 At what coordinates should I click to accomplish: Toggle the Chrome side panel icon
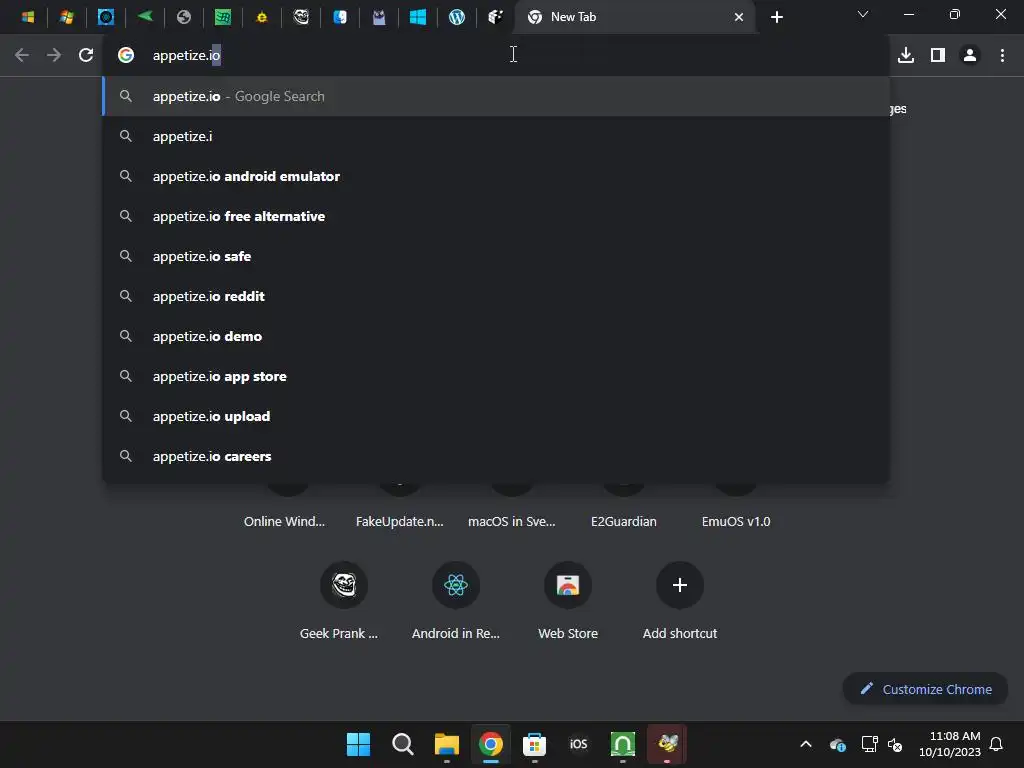938,55
